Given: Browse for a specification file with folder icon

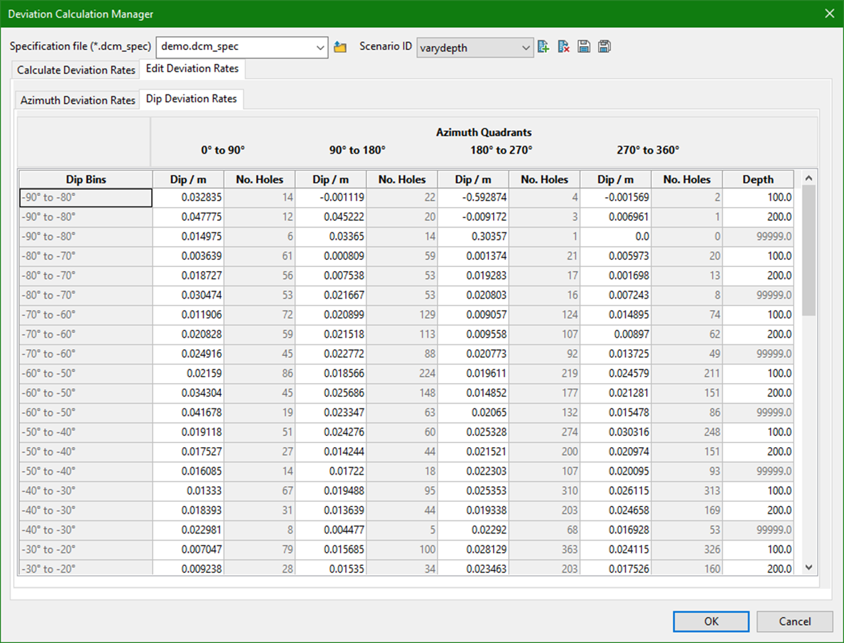Looking at the screenshot, I should point(340,47).
